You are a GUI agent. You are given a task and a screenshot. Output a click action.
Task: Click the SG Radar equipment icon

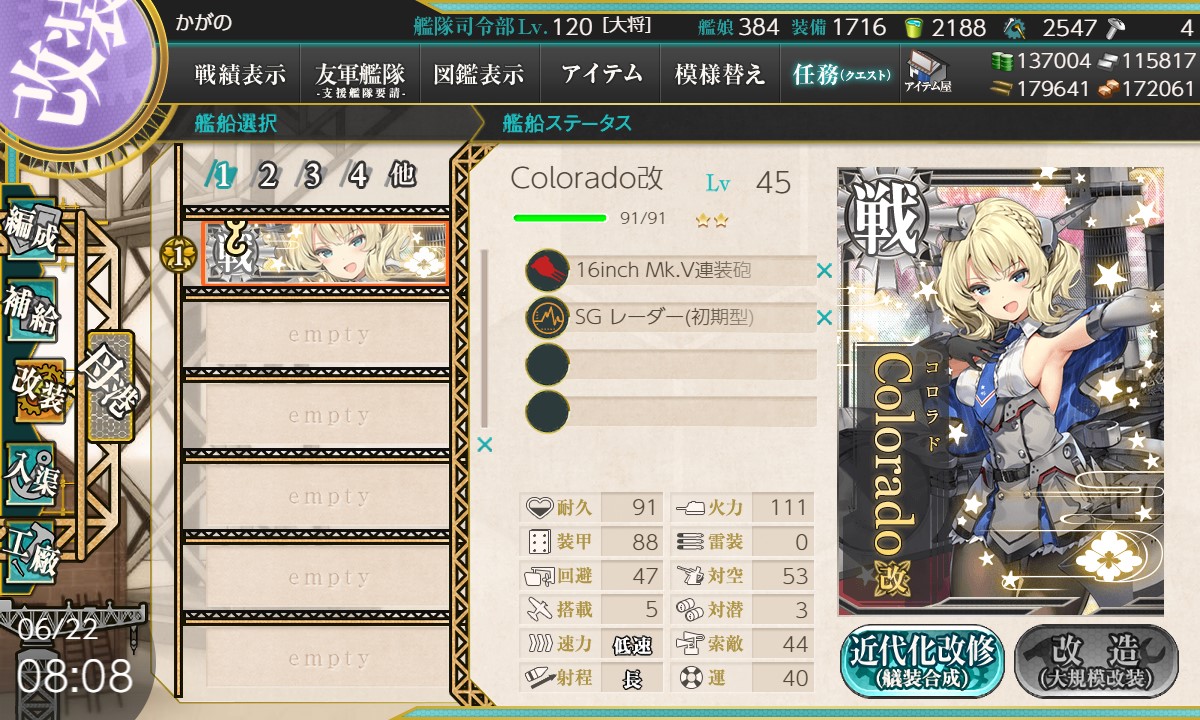pos(547,318)
